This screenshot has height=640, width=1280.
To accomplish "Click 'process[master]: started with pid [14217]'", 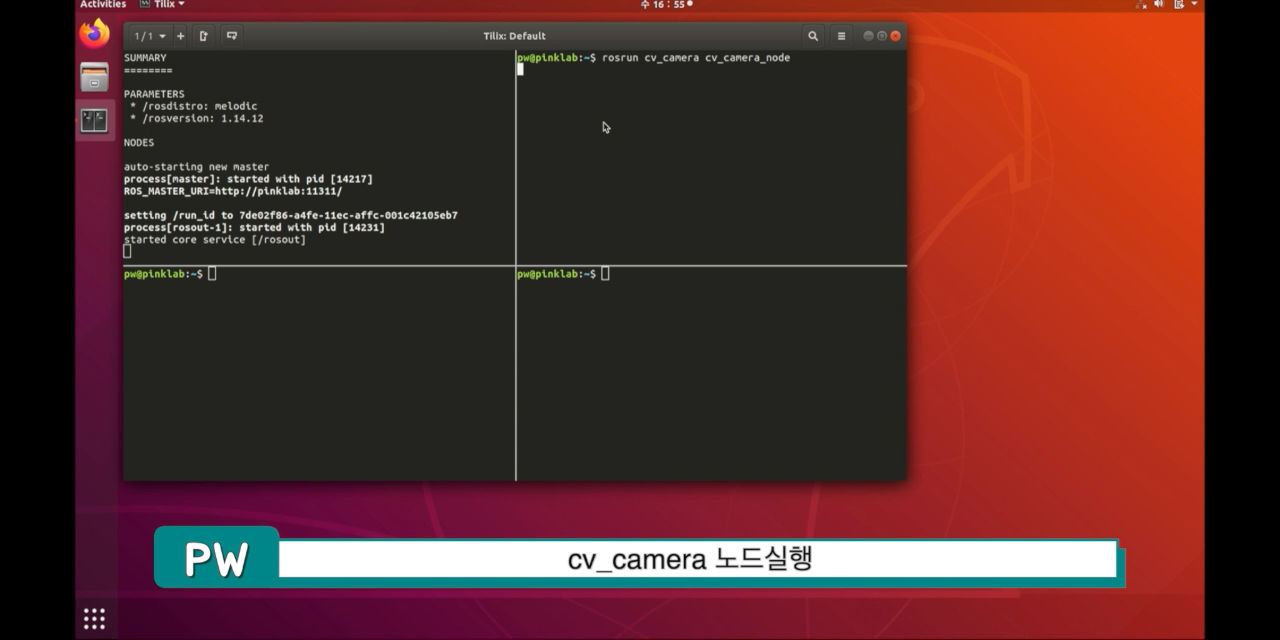I will (248, 179).
